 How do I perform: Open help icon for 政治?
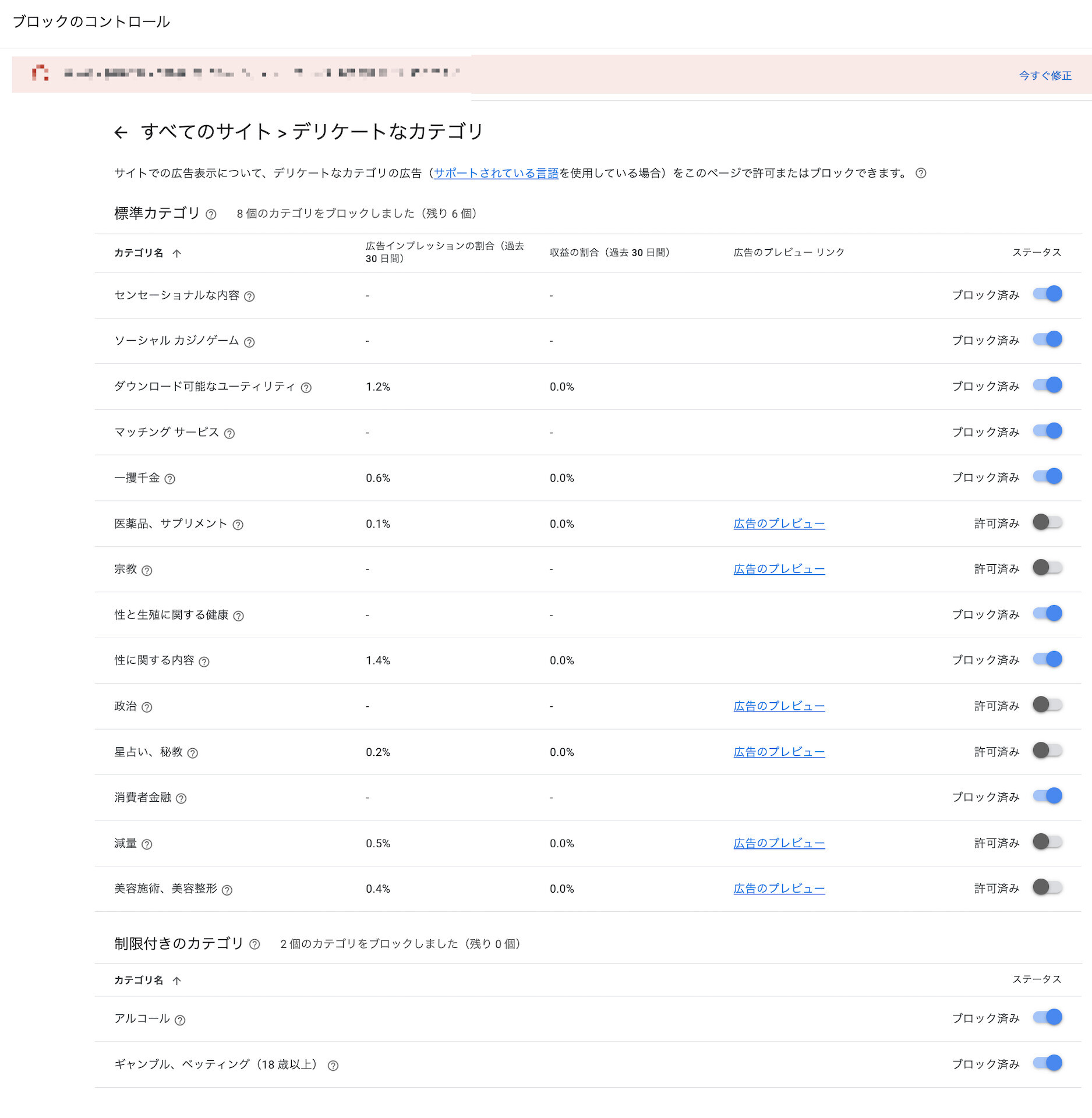pos(147,707)
